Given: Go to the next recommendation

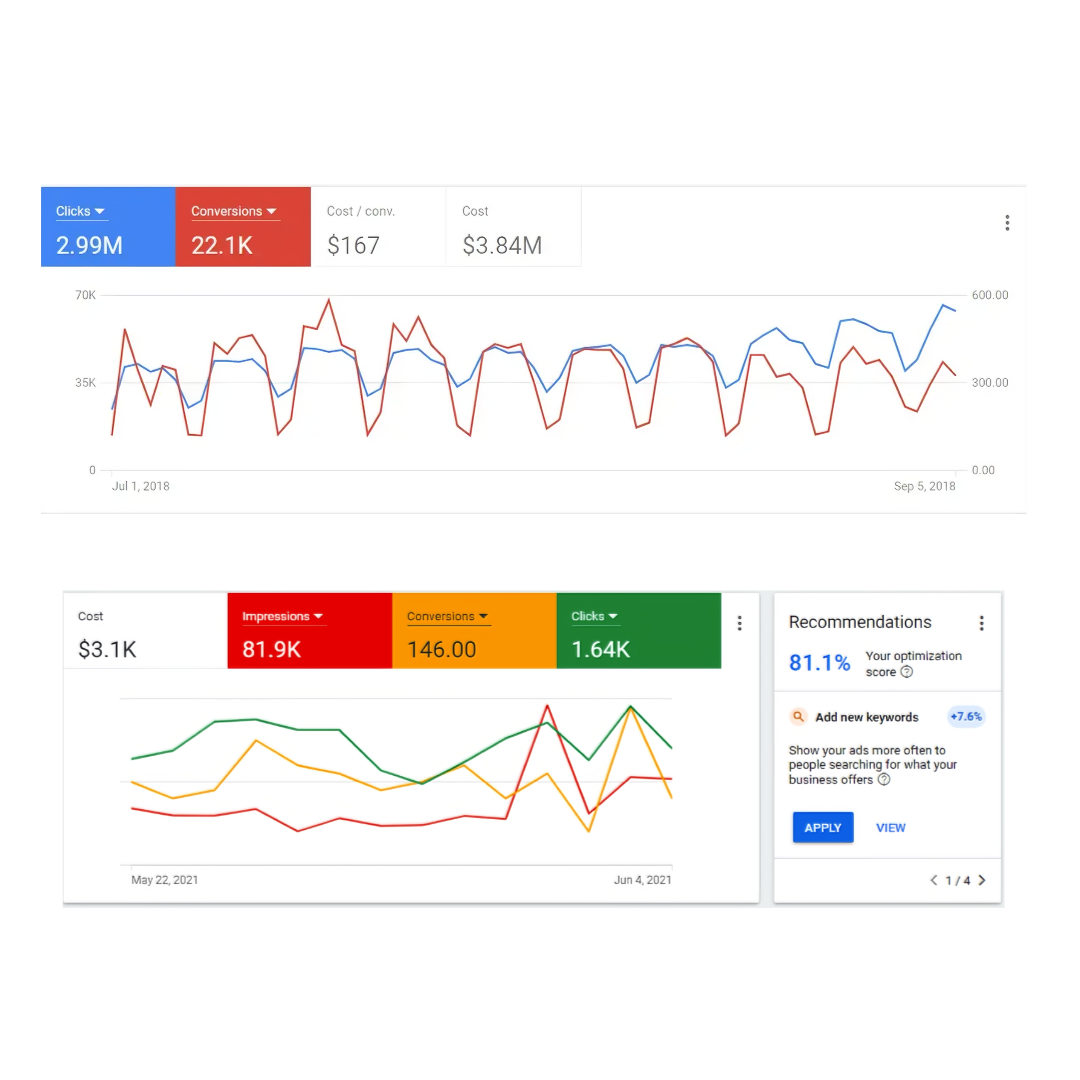Looking at the screenshot, I should [x=982, y=881].
